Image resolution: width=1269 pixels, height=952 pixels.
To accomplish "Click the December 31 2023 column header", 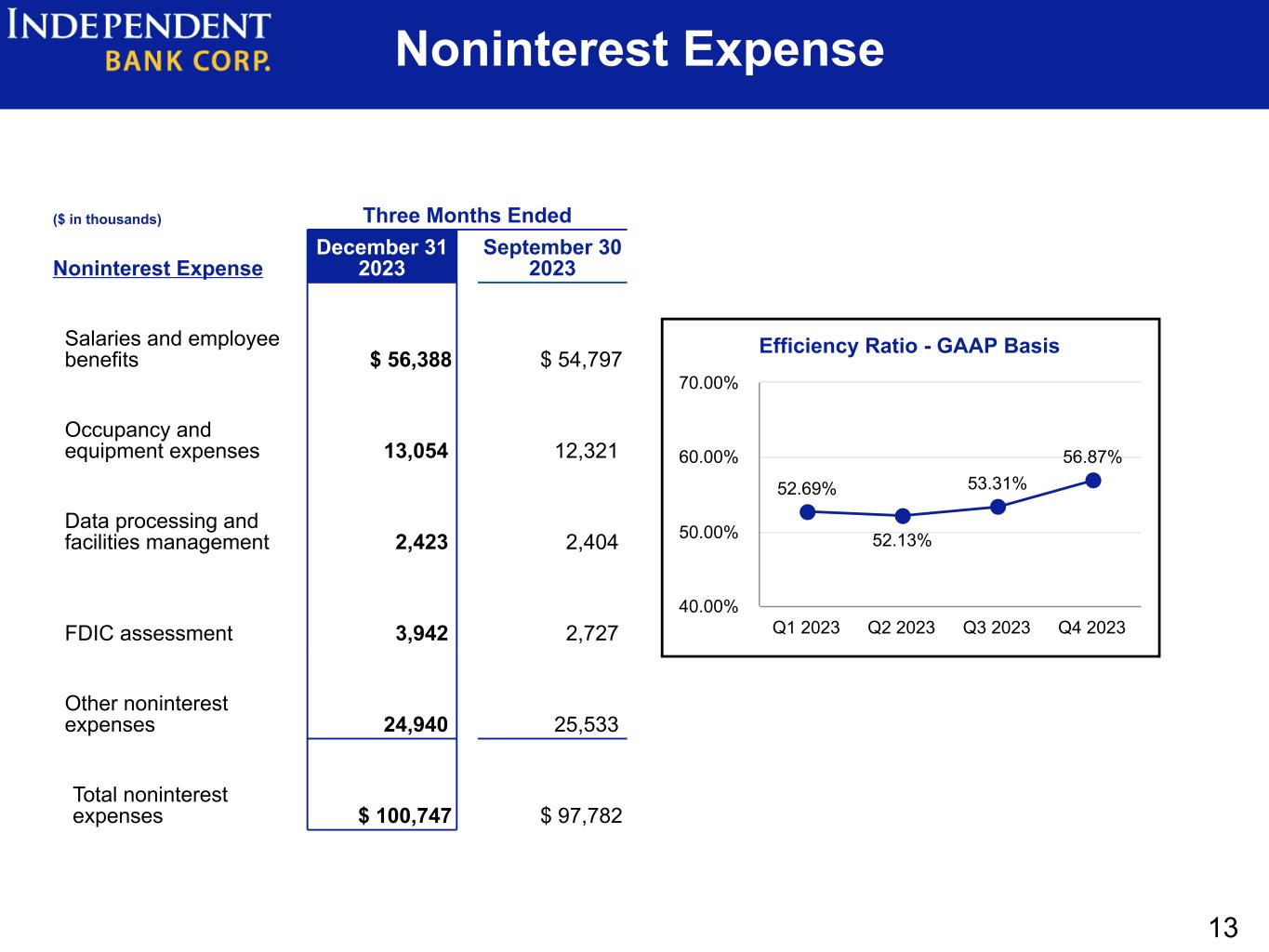I will pyautogui.click(x=382, y=258).
